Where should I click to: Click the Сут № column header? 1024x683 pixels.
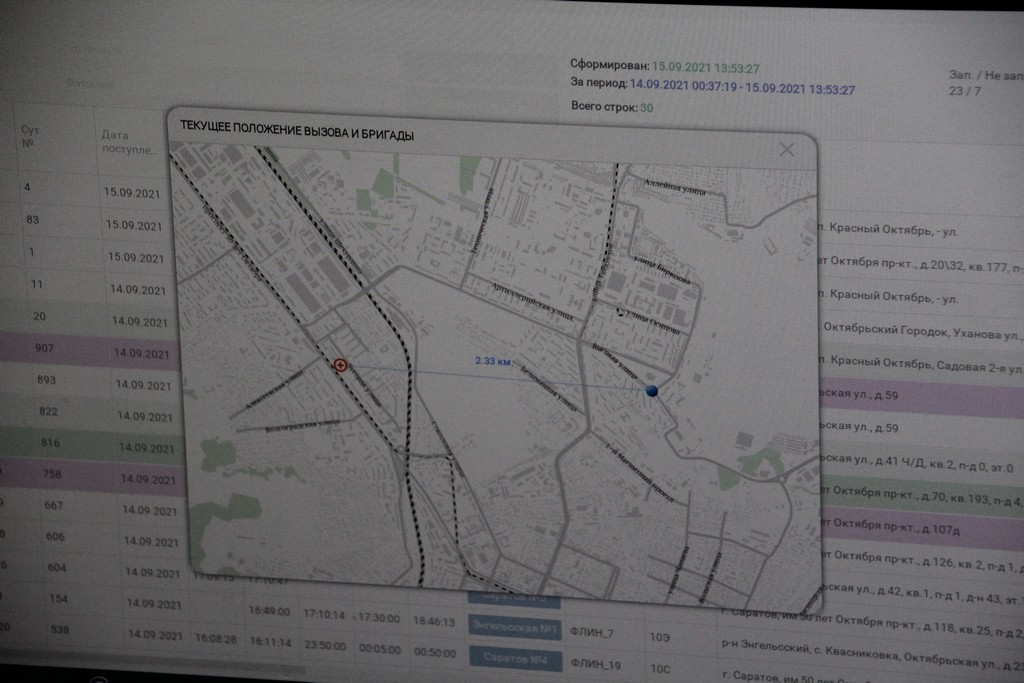[29, 136]
